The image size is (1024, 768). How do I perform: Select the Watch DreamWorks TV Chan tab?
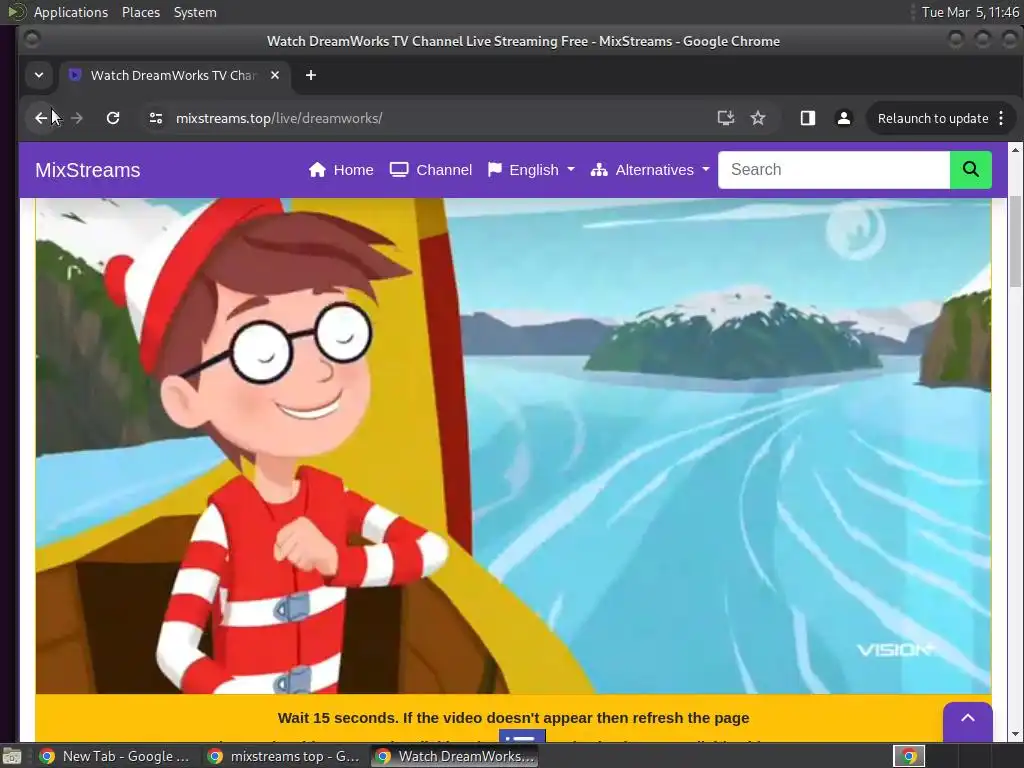(173, 75)
